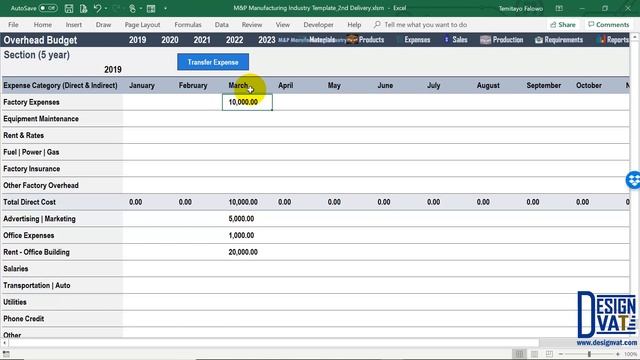This screenshot has width=640, height=360.
Task: Open Customize Quick Access Toolbar dropdown
Action: (x=165, y=8)
